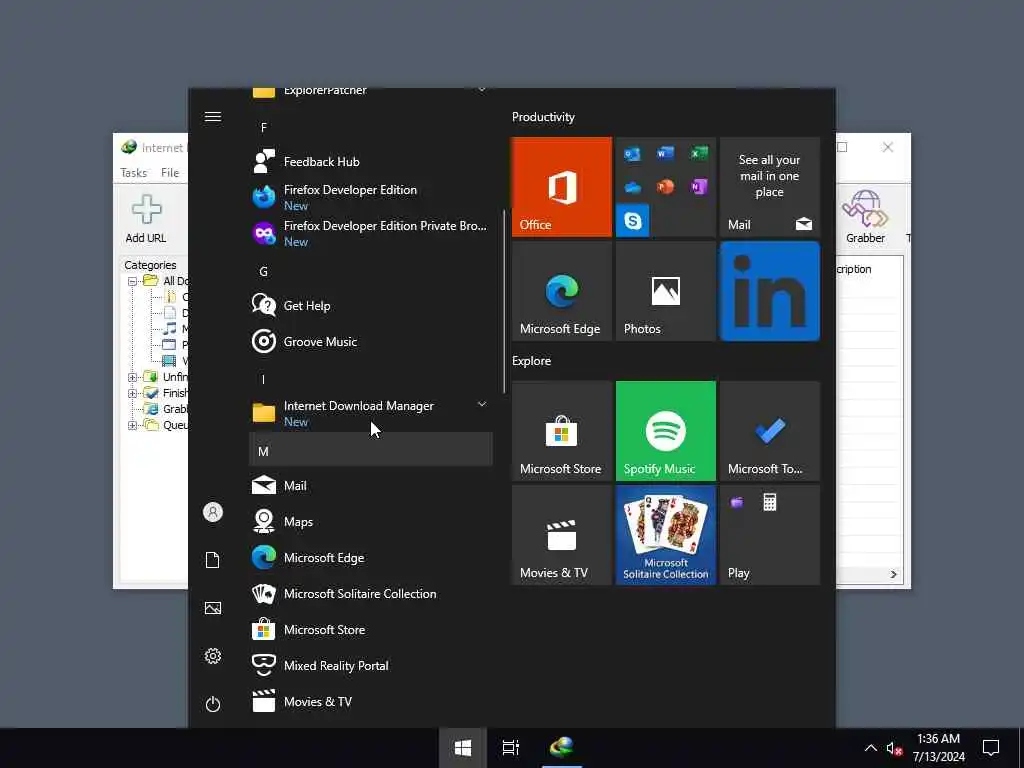The height and width of the screenshot is (768, 1024).
Task: Open Settings gear in Start menu
Action: [x=213, y=656]
